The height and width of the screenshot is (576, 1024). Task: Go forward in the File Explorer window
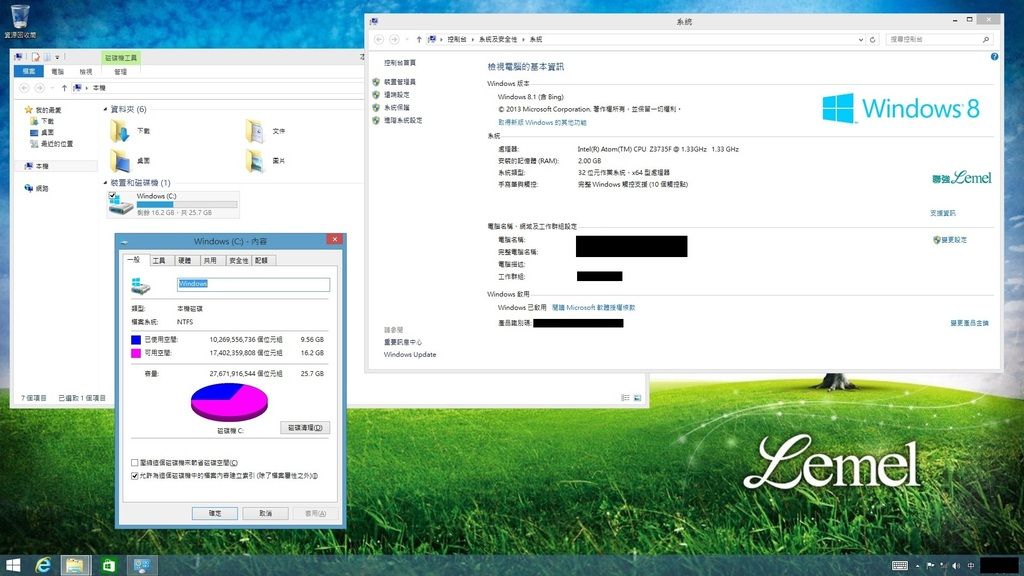coord(39,88)
